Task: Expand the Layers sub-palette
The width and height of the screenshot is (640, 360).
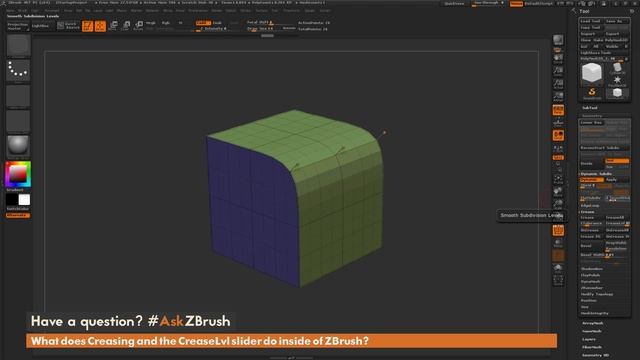Action: click(x=589, y=339)
